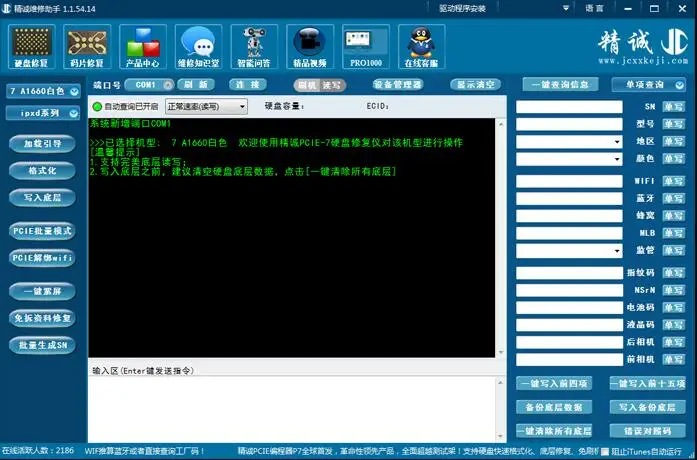Click the 一键查询信息 button
This screenshot has height=460, width=697.
pos(560,84)
